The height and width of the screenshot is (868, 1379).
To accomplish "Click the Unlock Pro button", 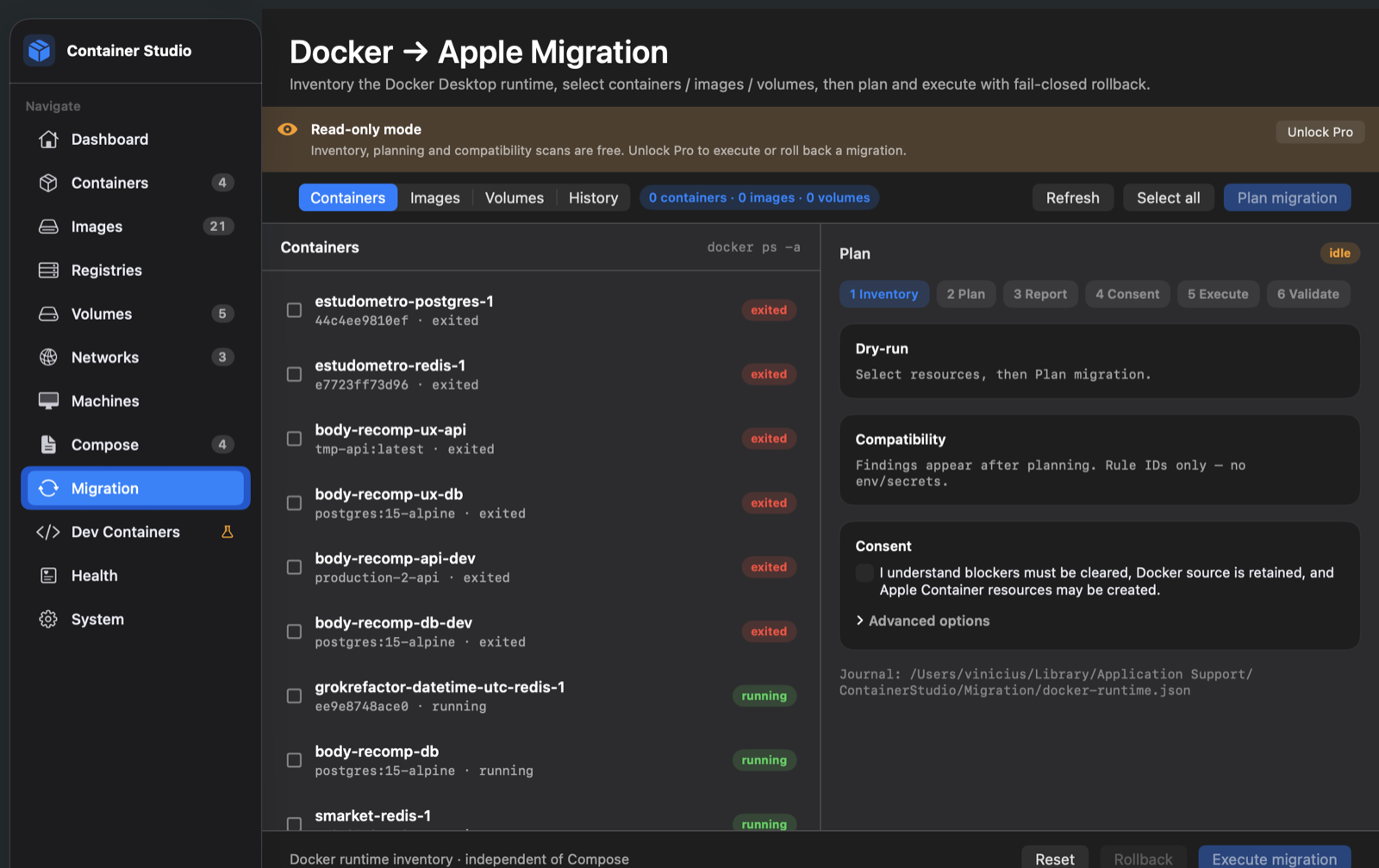I will click(1320, 132).
